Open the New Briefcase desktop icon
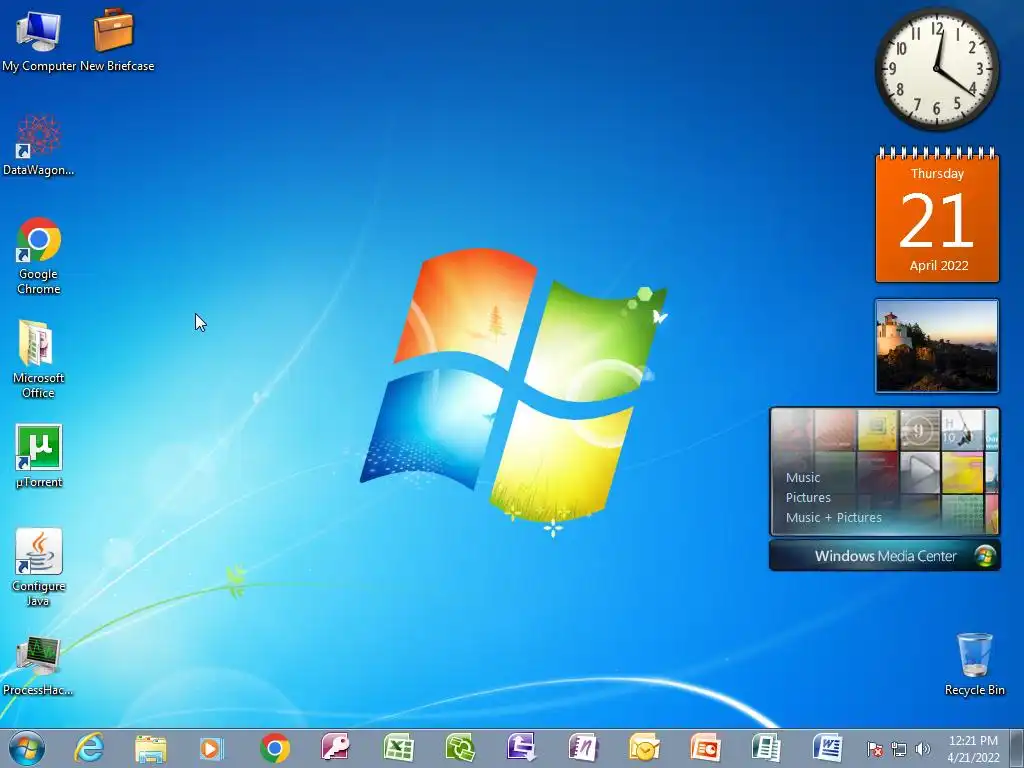 pos(116,40)
